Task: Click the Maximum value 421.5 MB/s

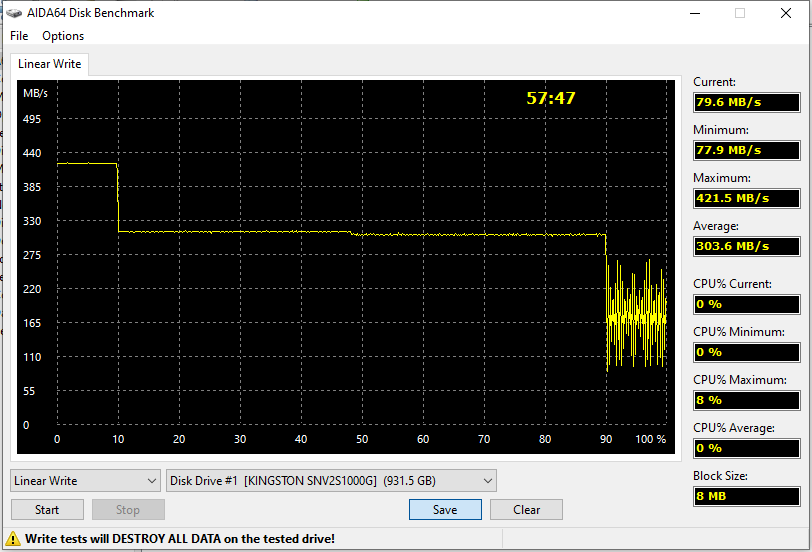Action: point(747,198)
